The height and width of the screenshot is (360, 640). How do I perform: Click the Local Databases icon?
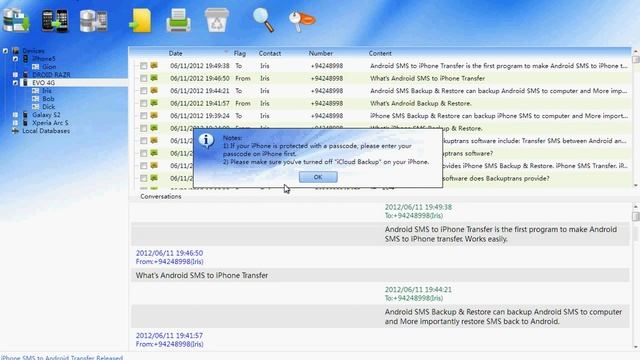16,131
